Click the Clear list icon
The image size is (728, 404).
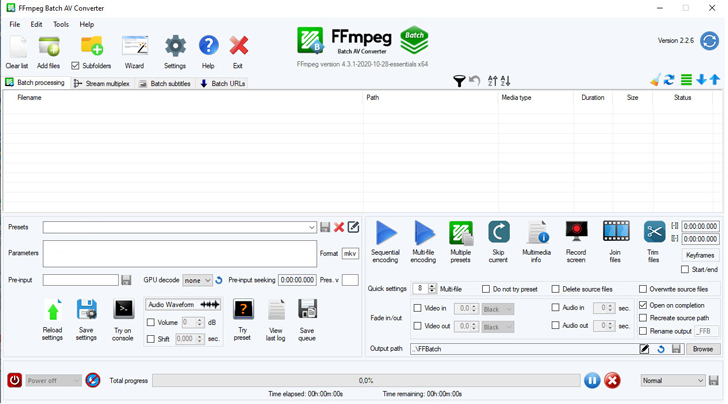(x=17, y=46)
